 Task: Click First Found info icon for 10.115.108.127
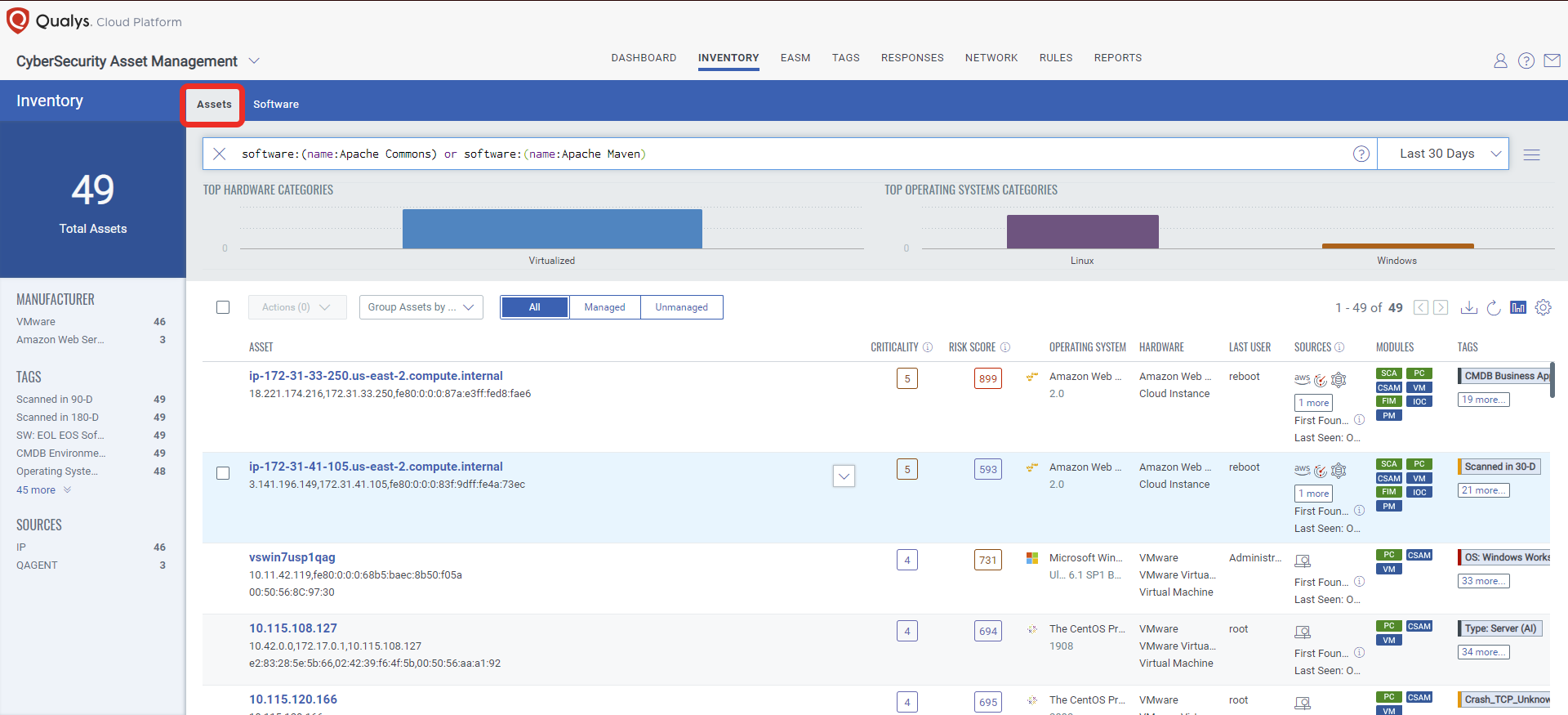pyautogui.click(x=1360, y=653)
